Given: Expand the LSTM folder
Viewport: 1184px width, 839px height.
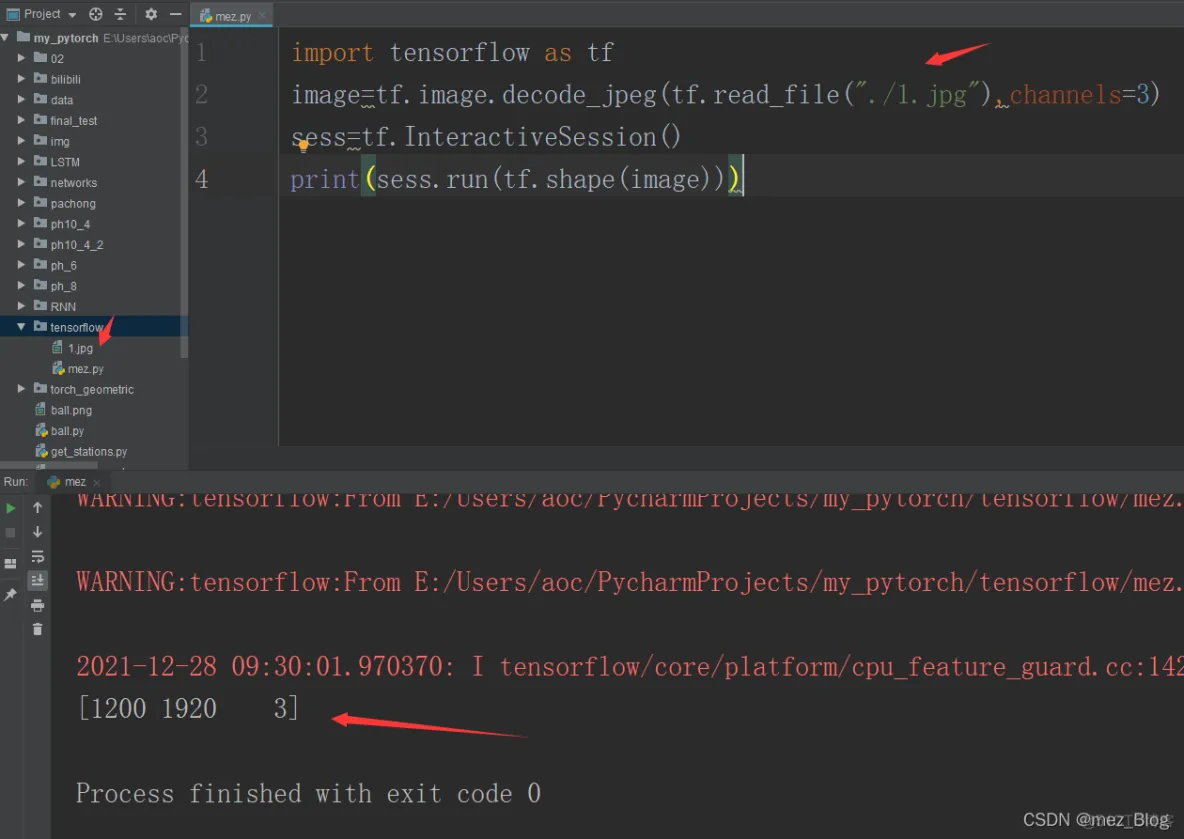Looking at the screenshot, I should pos(21,161).
